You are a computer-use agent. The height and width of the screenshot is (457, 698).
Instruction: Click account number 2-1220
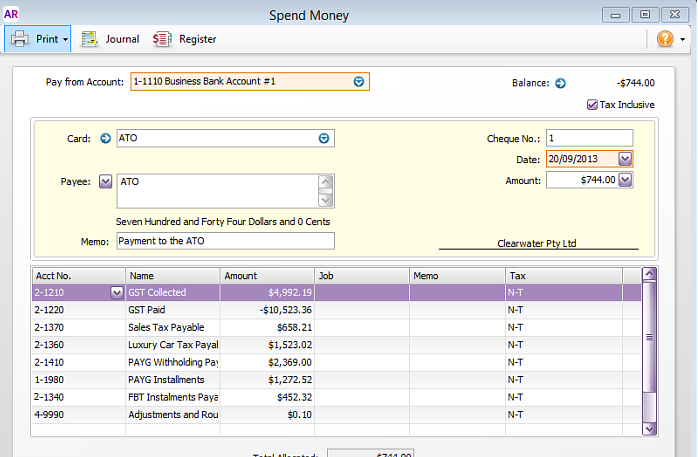point(49,310)
